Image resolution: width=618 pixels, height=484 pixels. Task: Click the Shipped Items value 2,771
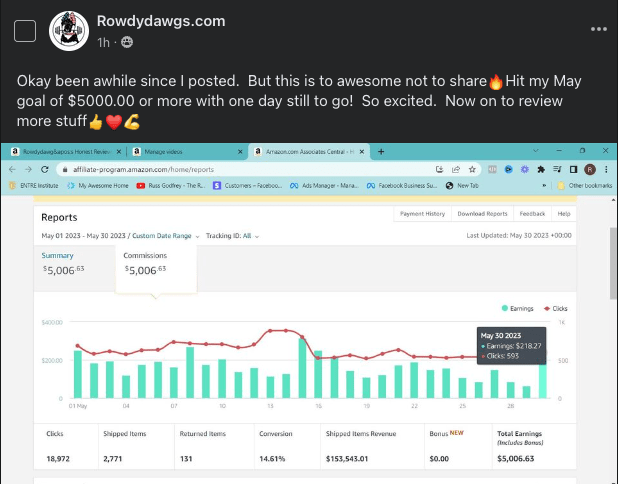(113, 459)
